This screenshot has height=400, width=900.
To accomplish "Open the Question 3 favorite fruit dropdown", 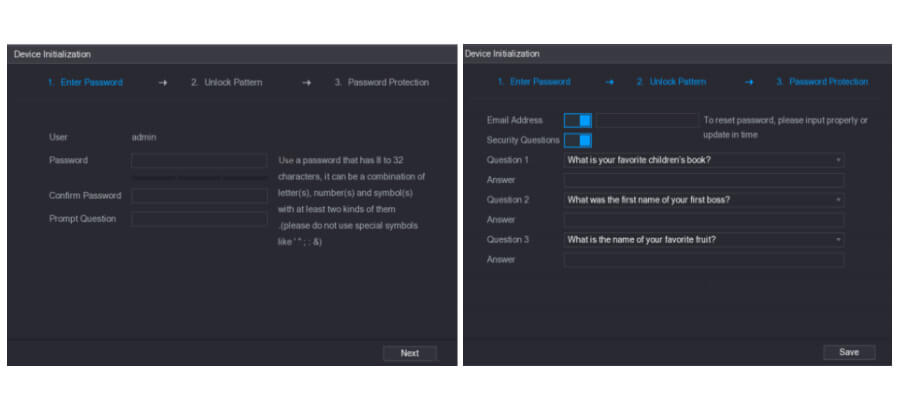I will click(x=703, y=240).
